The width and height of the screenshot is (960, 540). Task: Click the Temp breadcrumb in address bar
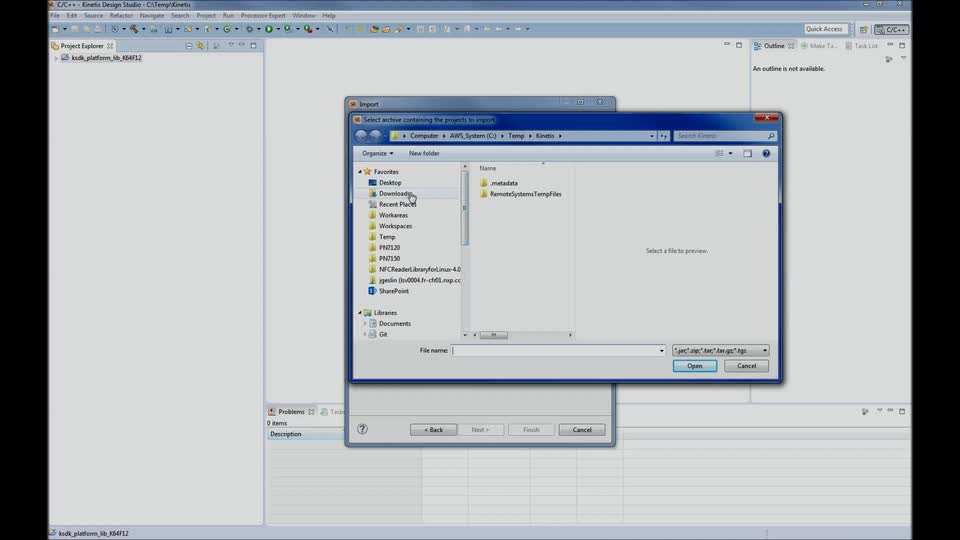point(516,136)
